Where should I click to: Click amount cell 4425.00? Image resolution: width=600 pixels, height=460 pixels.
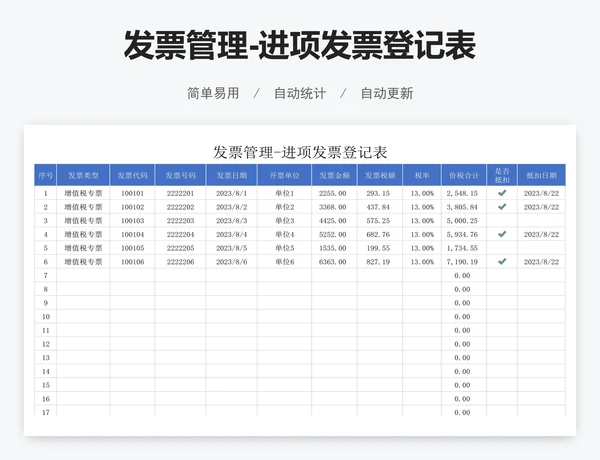(333, 221)
